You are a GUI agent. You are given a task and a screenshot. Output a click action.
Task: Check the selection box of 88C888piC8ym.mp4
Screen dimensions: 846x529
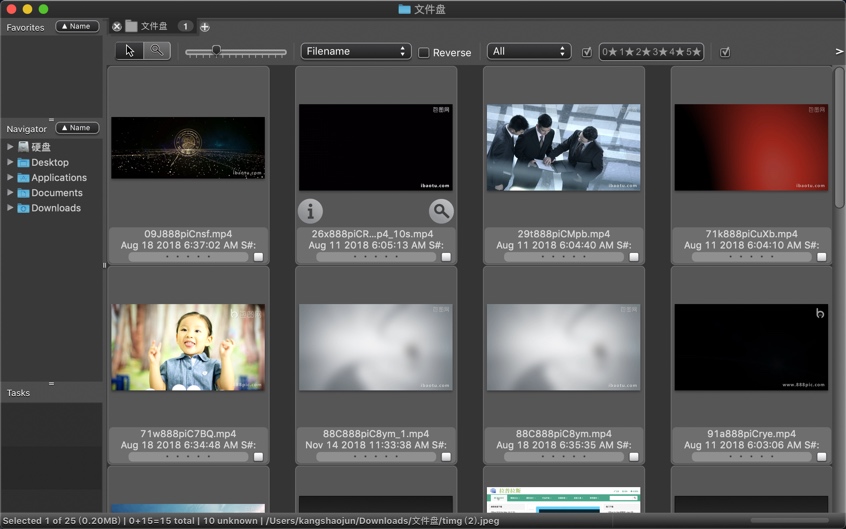[x=634, y=457]
